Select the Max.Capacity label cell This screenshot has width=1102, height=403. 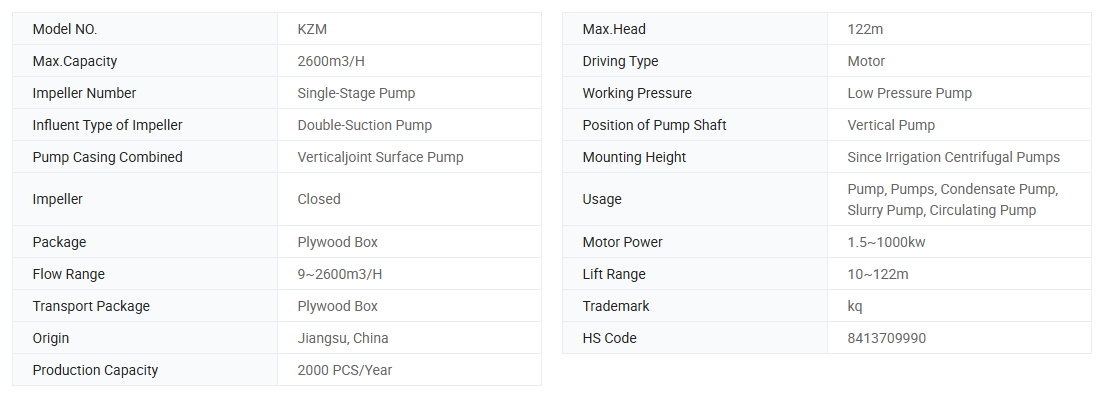75,61
